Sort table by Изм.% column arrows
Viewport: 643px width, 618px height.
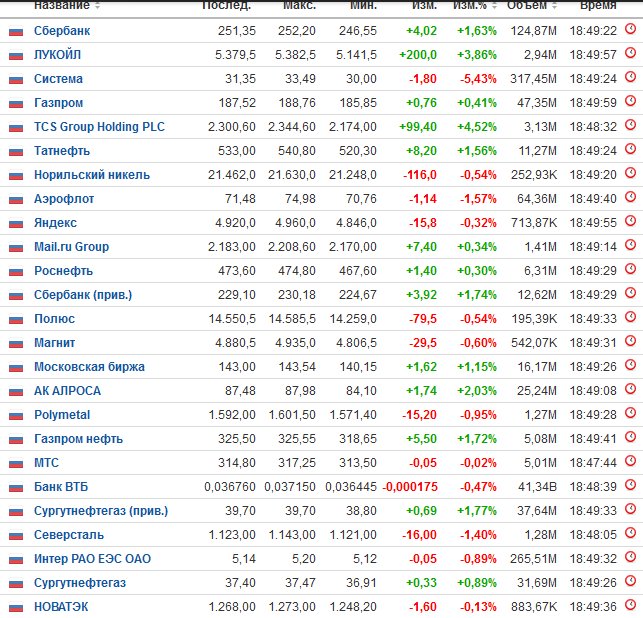tap(494, 5)
